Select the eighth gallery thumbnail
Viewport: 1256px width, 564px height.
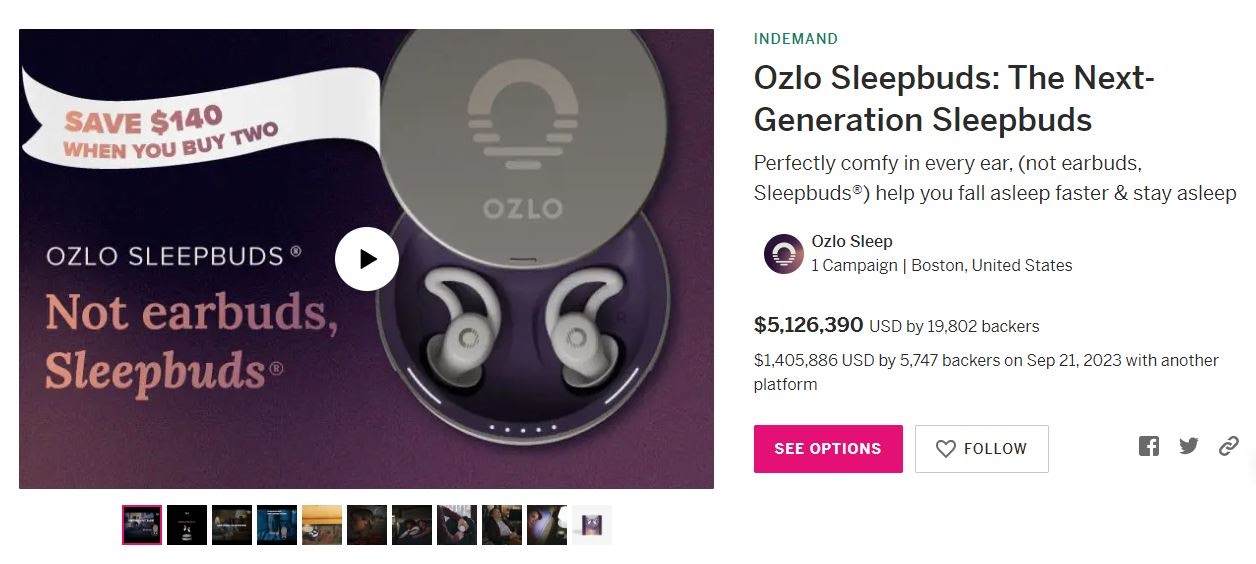click(x=457, y=525)
